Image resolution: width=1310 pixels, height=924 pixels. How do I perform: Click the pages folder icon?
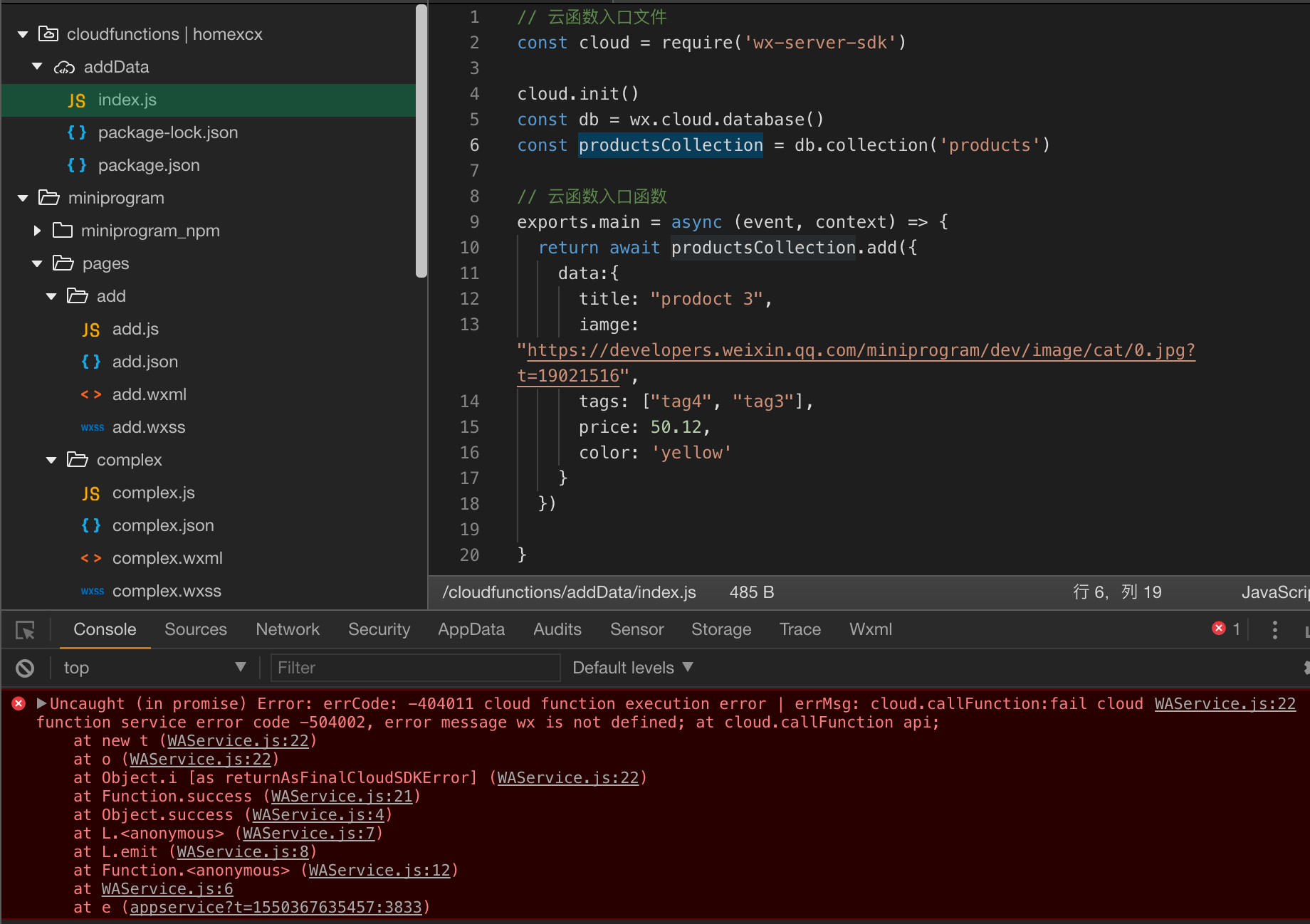click(x=63, y=263)
